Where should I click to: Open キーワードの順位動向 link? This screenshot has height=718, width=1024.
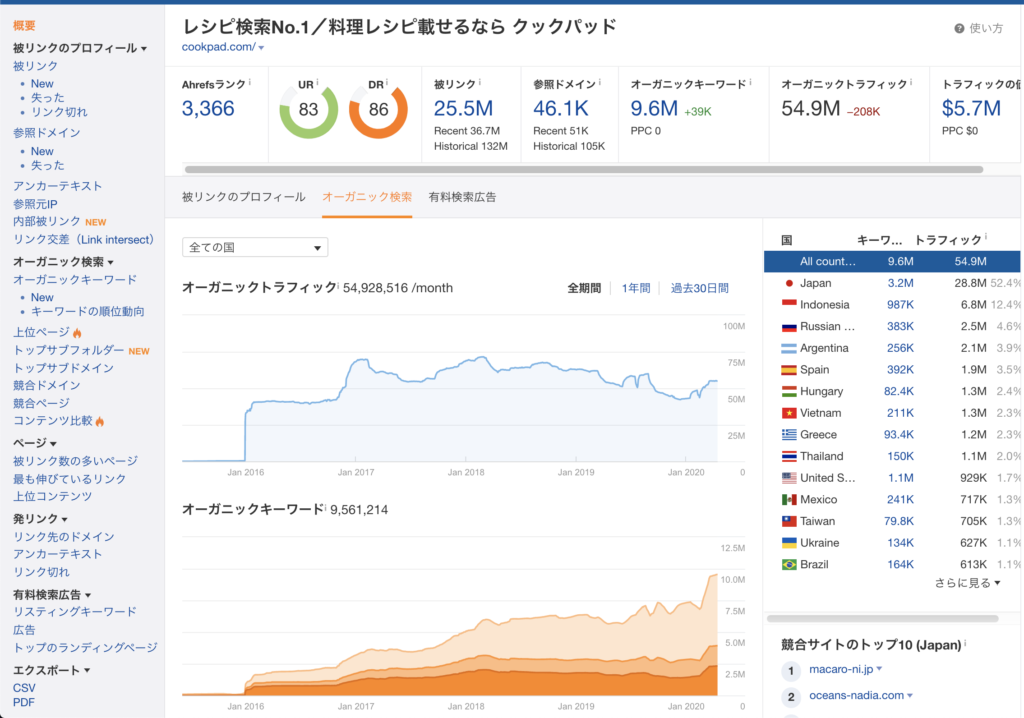(x=88, y=312)
